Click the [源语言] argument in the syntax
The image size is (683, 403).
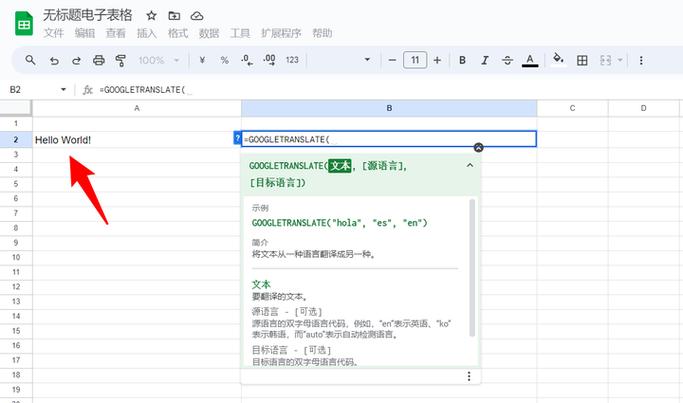coord(382,166)
